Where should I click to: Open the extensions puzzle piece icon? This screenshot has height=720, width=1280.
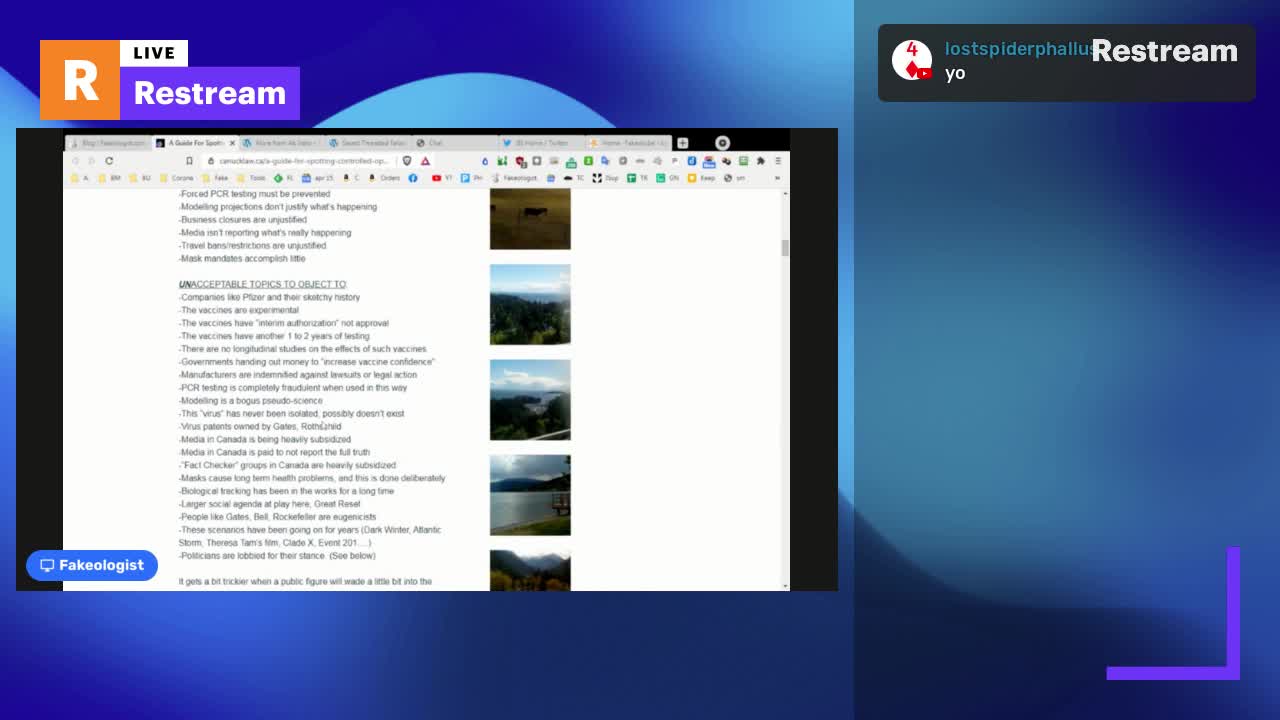(760, 161)
